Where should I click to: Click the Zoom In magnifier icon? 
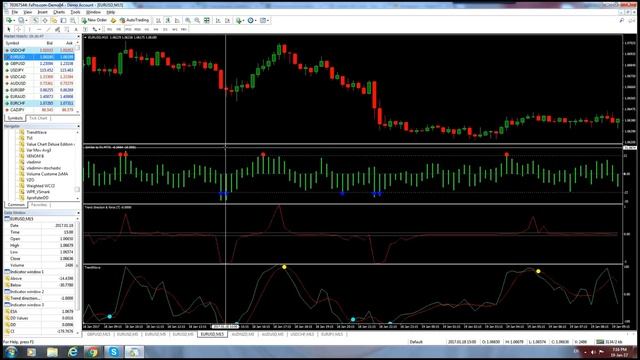(188, 20)
